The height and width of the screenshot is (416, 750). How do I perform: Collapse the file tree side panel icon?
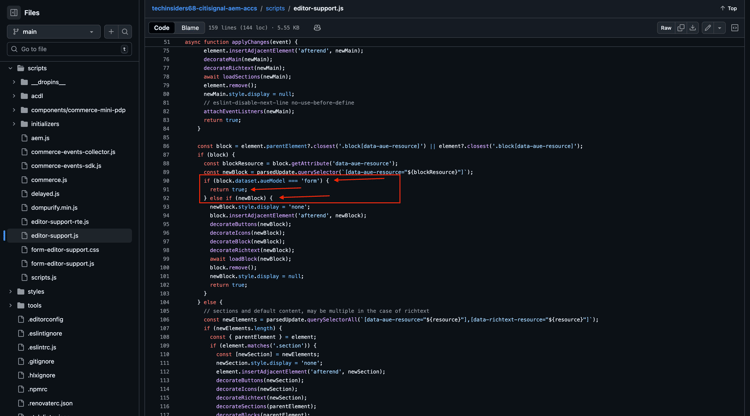[x=13, y=13]
